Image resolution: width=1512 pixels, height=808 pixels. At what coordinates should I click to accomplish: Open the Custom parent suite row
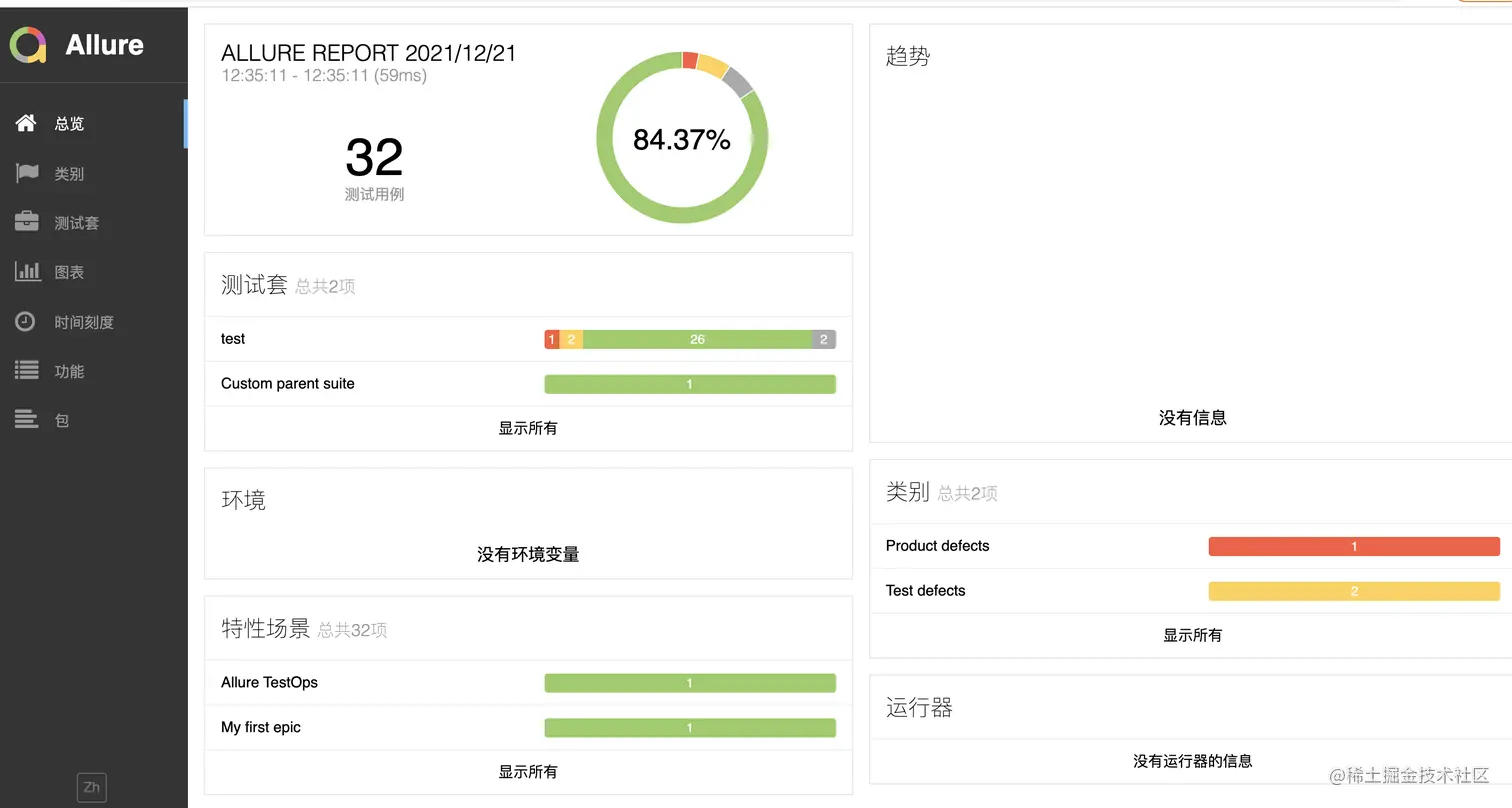click(x=528, y=384)
